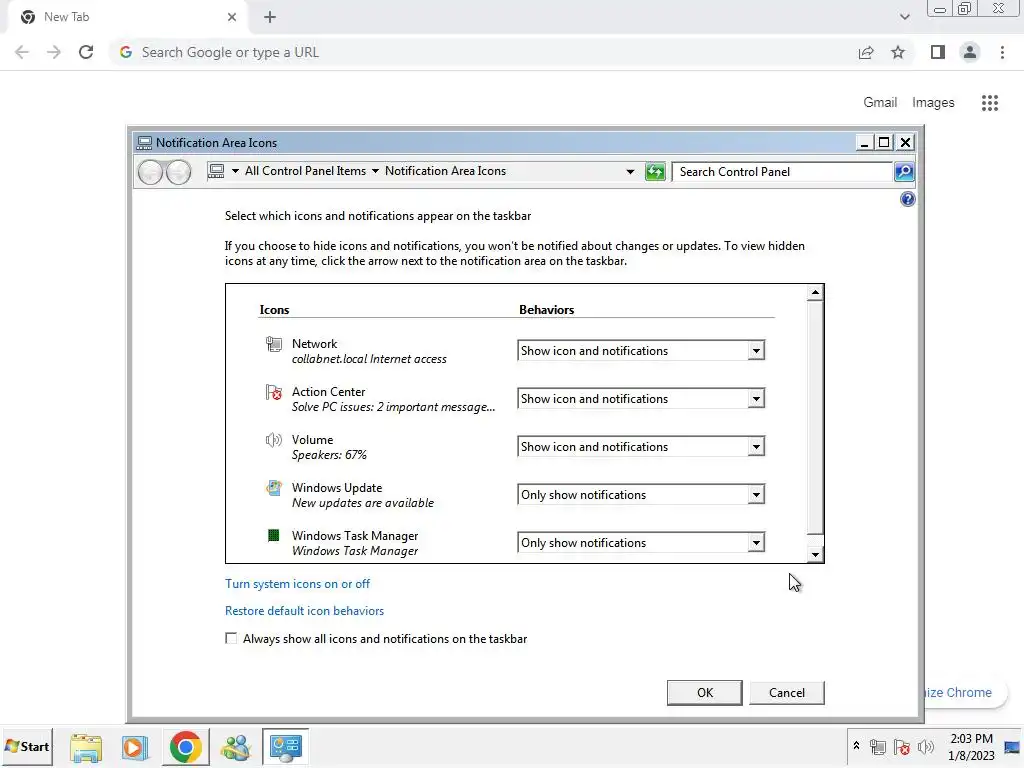Open Windows Media Player from taskbar
The height and width of the screenshot is (768, 1024).
[135, 747]
